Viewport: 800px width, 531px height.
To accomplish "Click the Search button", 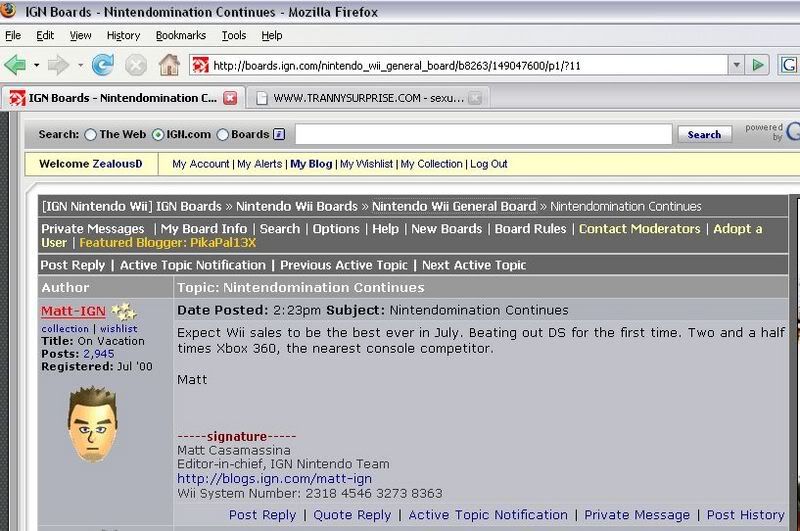I will [704, 135].
